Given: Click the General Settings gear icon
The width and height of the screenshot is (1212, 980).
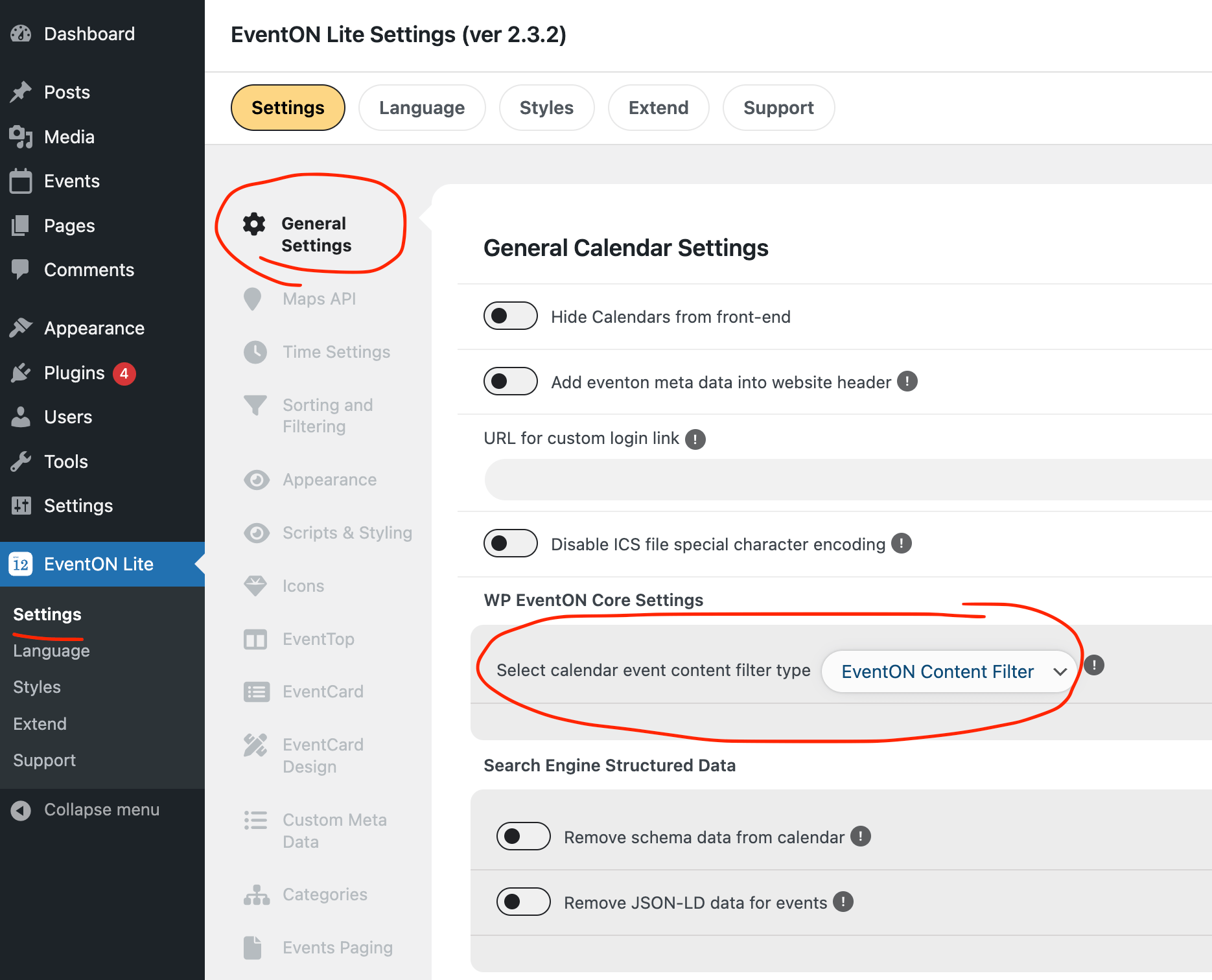Looking at the screenshot, I should [254, 224].
